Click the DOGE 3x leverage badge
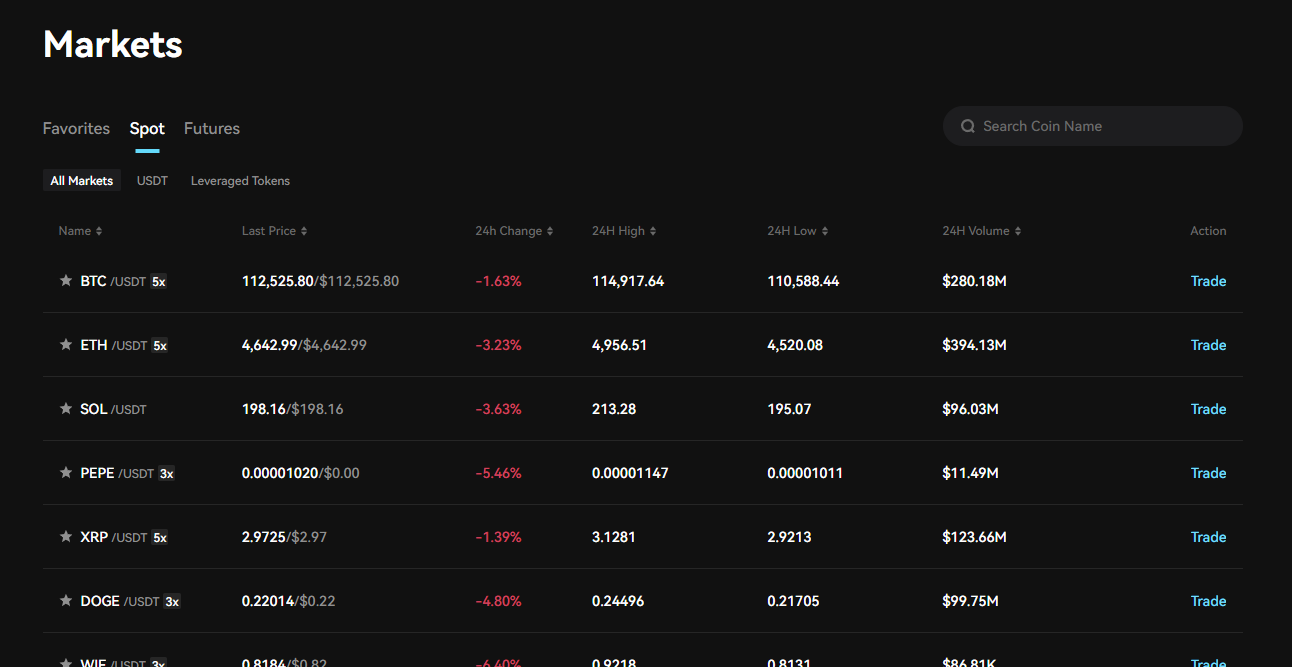The image size is (1292, 667). click(x=172, y=602)
